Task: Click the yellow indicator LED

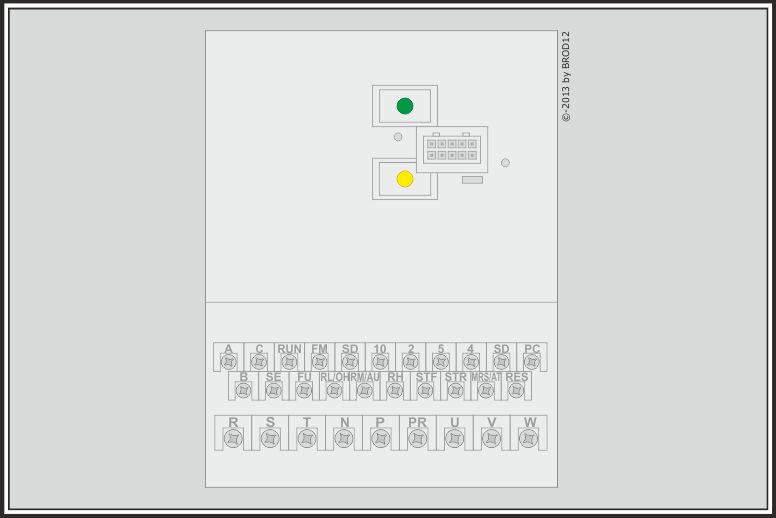Action: coord(405,179)
